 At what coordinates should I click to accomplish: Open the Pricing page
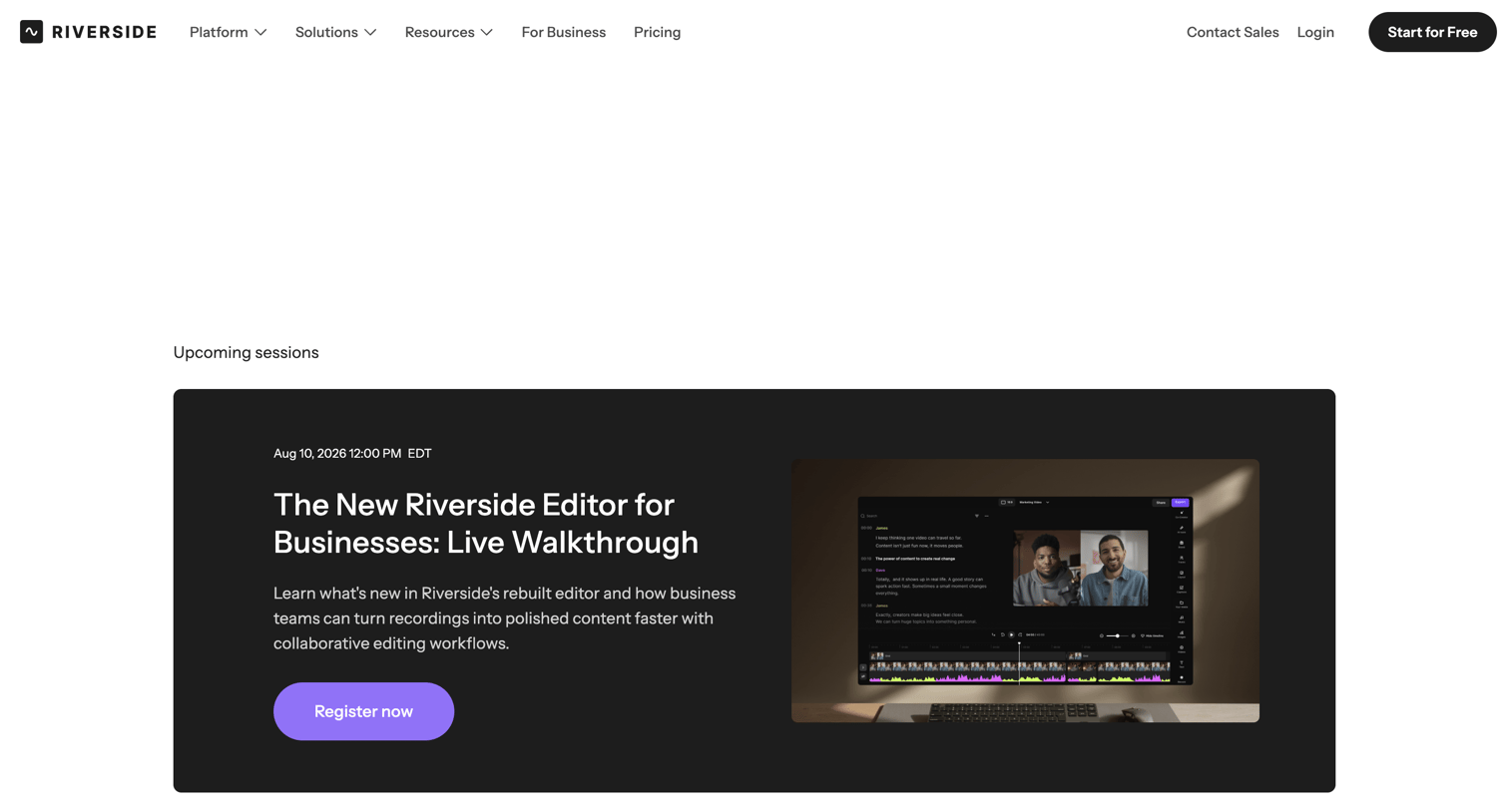pyautogui.click(x=657, y=32)
